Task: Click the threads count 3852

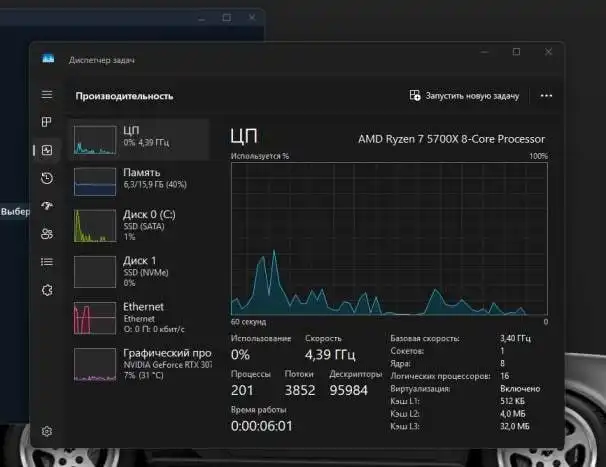Action: point(300,390)
